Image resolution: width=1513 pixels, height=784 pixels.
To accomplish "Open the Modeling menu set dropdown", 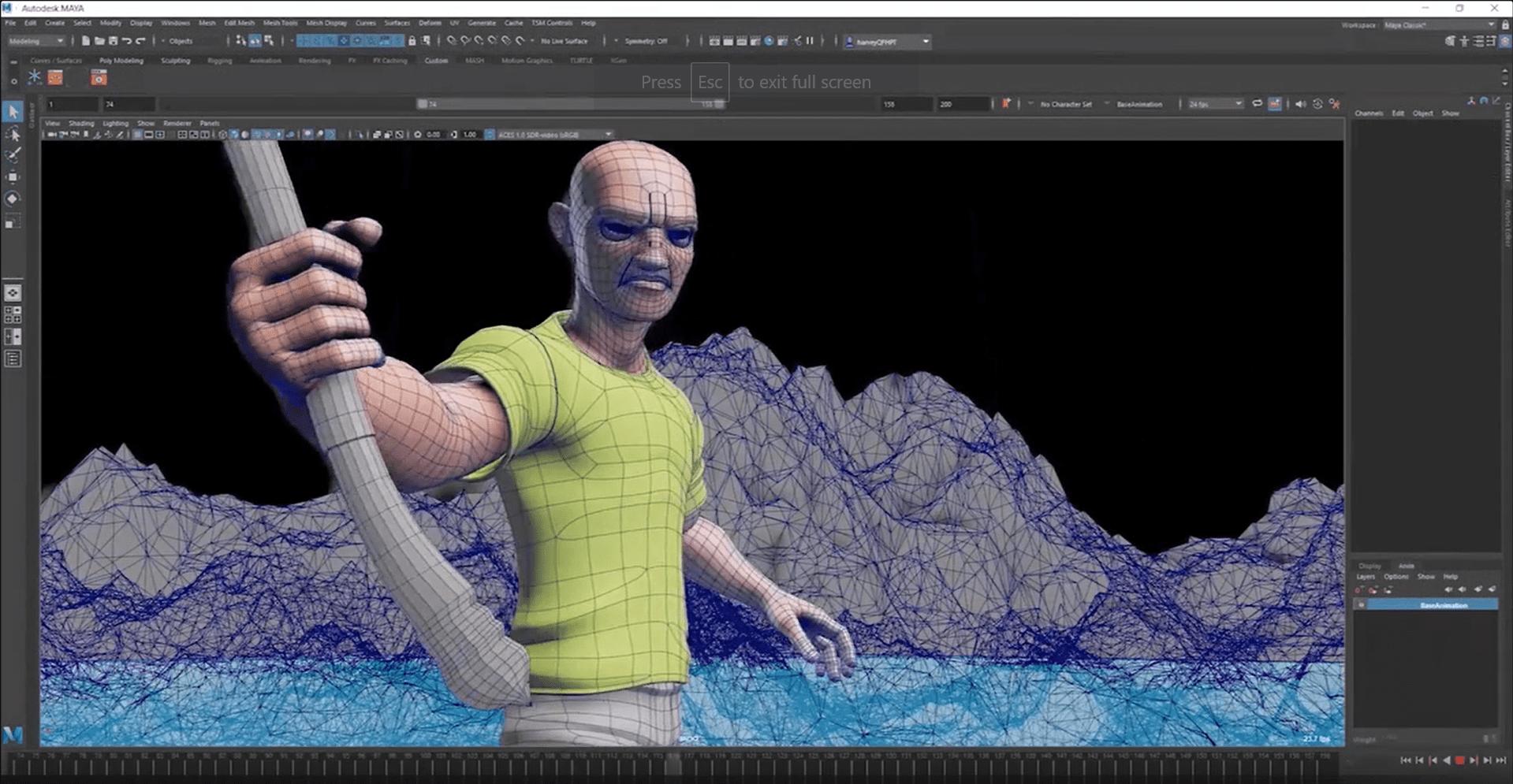I will pyautogui.click(x=35, y=41).
